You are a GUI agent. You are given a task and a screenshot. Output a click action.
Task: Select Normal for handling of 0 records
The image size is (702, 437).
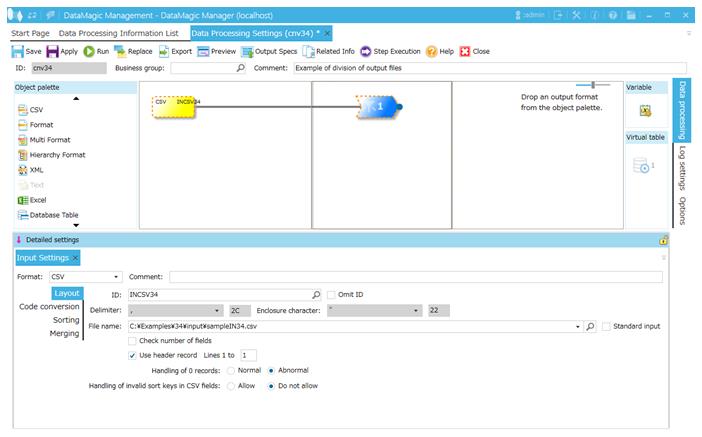(x=232, y=370)
